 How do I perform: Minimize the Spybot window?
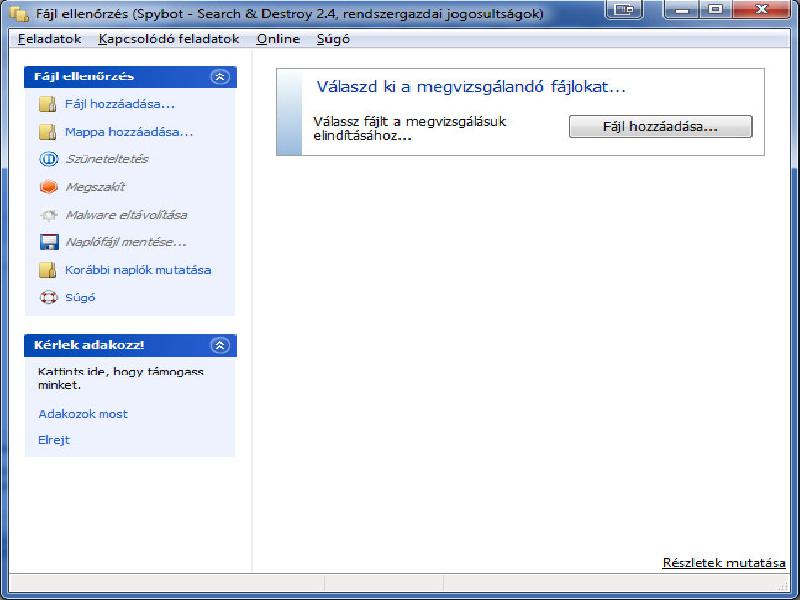tap(682, 9)
